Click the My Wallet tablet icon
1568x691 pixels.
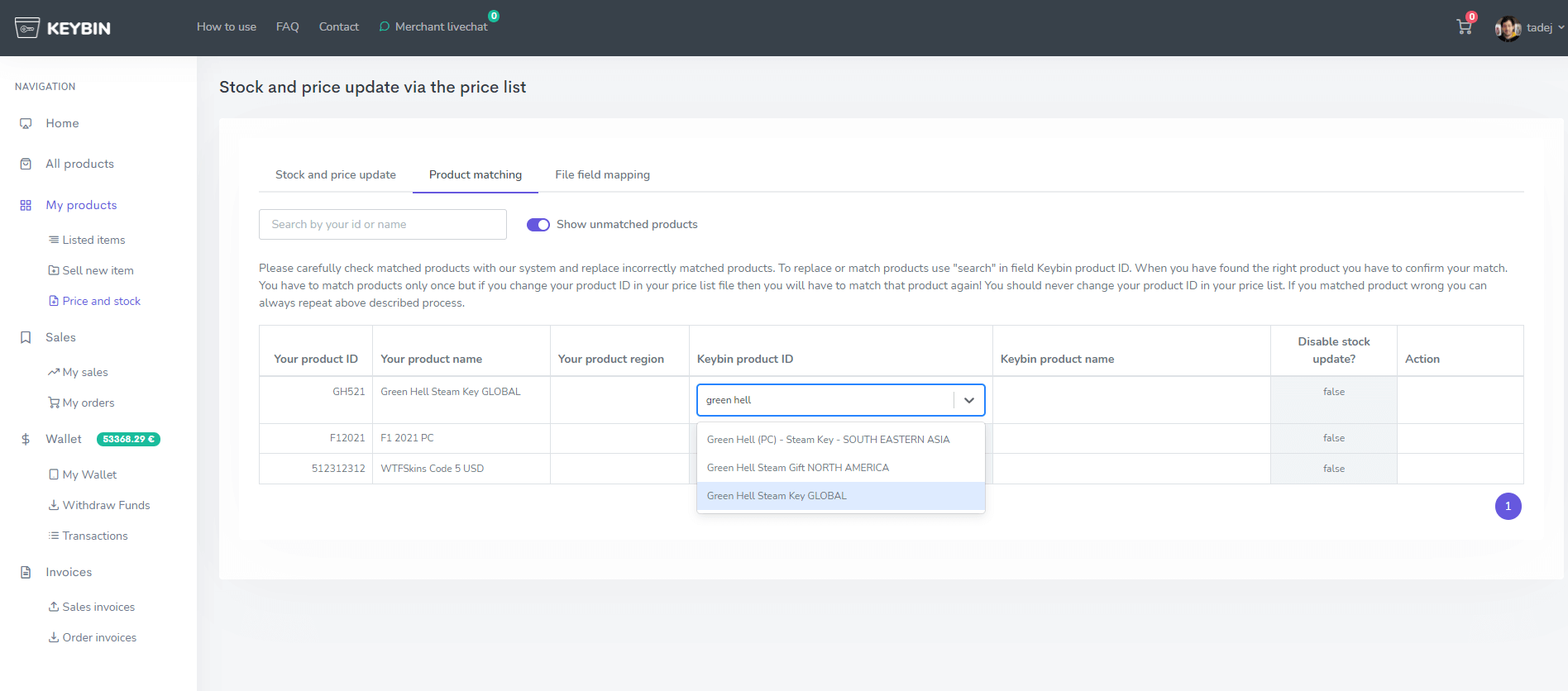click(x=54, y=474)
